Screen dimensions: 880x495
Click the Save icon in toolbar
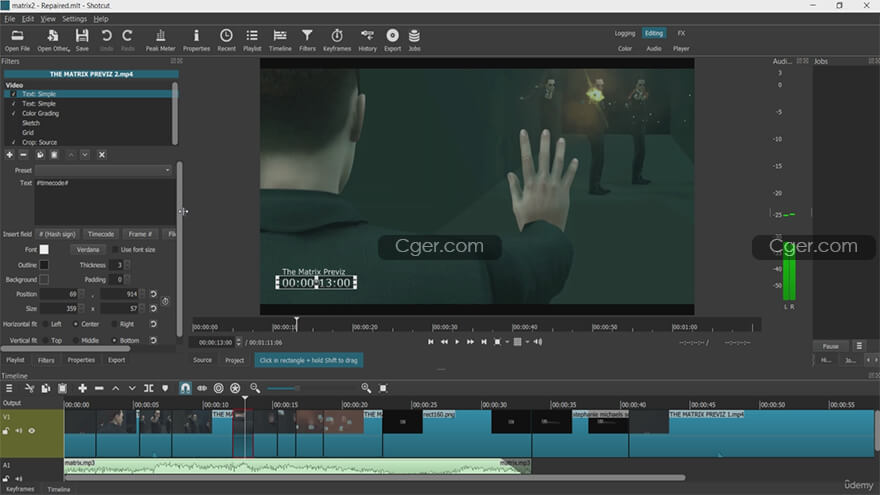82,40
